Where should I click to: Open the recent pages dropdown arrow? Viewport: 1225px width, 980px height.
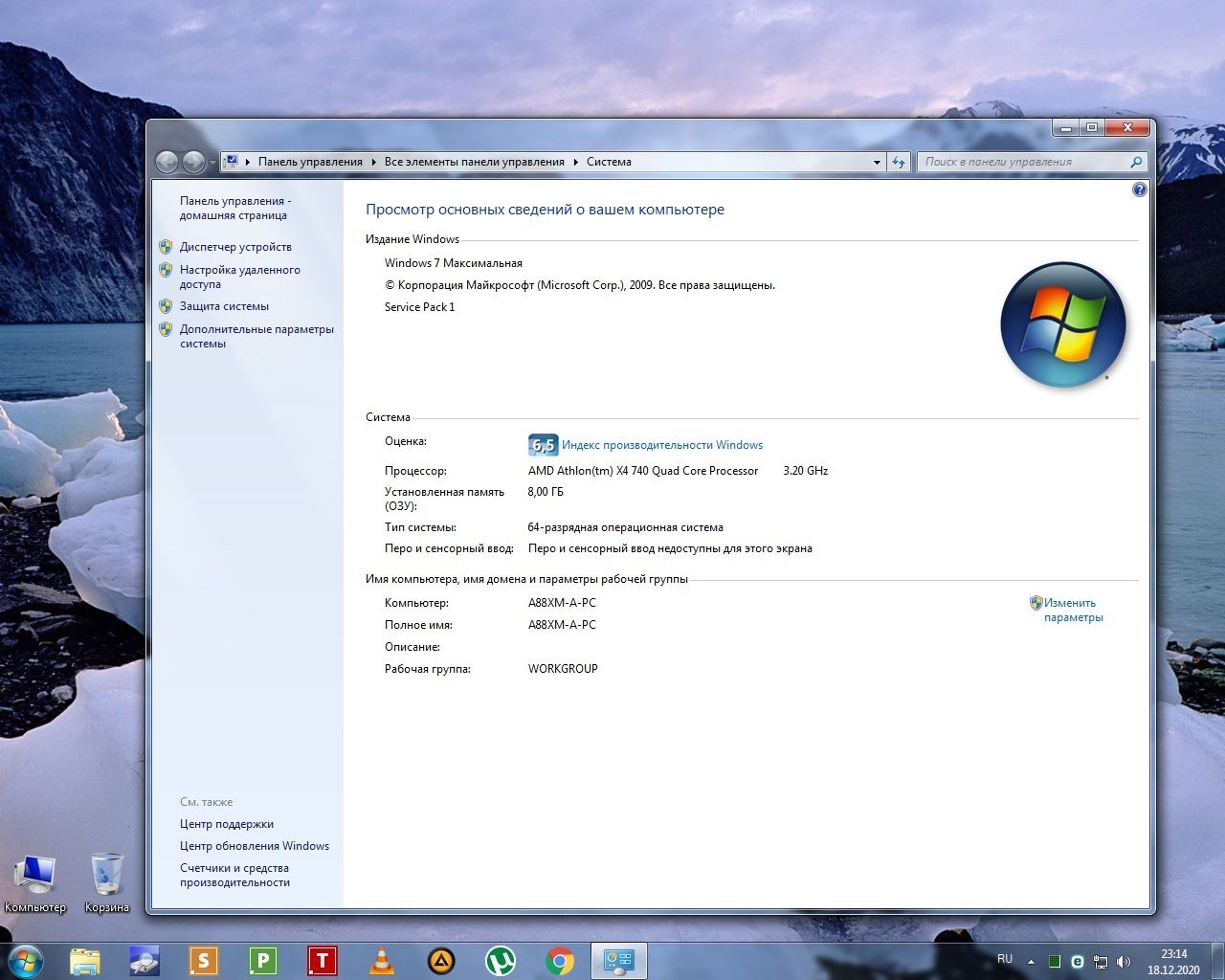(x=212, y=164)
